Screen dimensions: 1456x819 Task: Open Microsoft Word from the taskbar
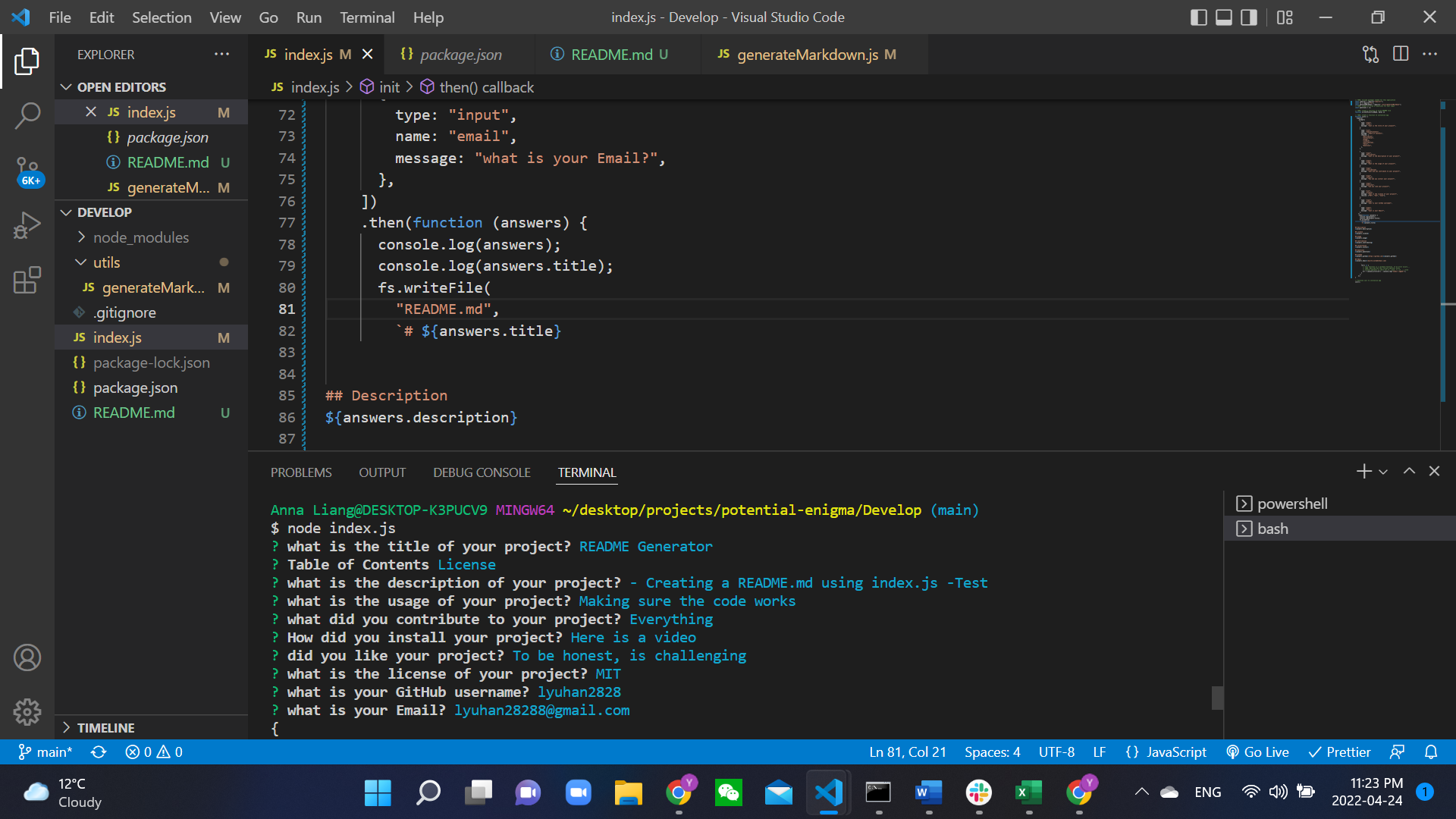pyautogui.click(x=928, y=793)
